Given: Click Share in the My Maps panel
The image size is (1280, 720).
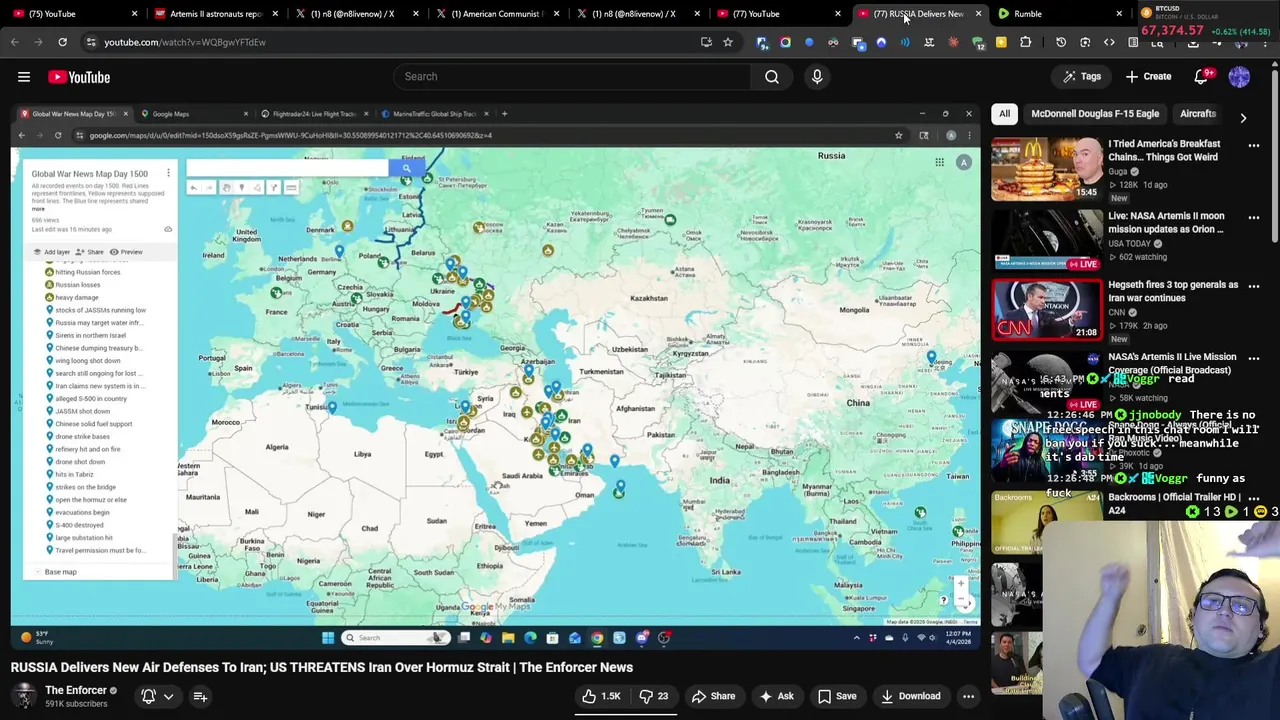Looking at the screenshot, I should (x=90, y=252).
